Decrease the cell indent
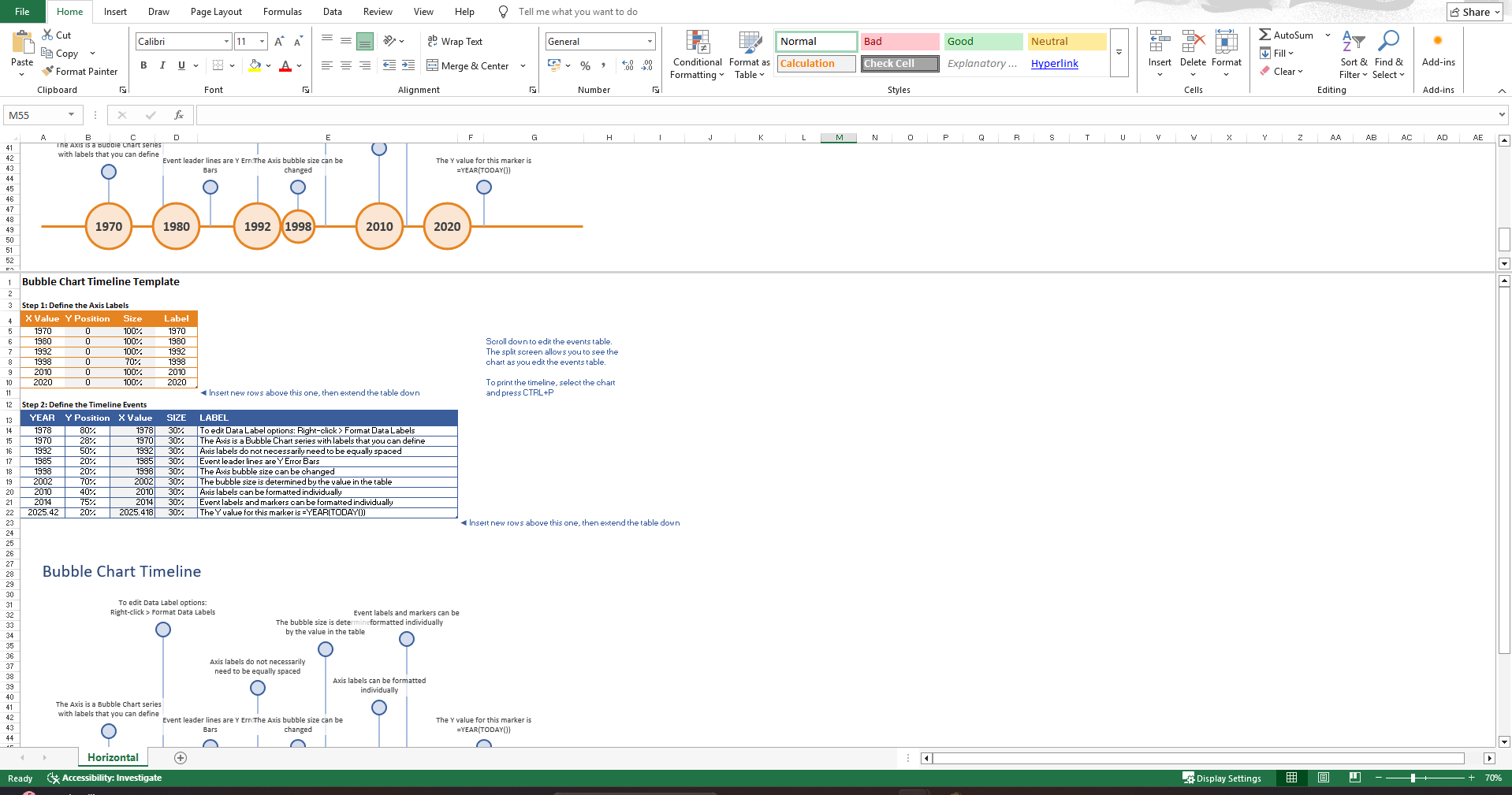The image size is (1512, 795). pos(389,65)
